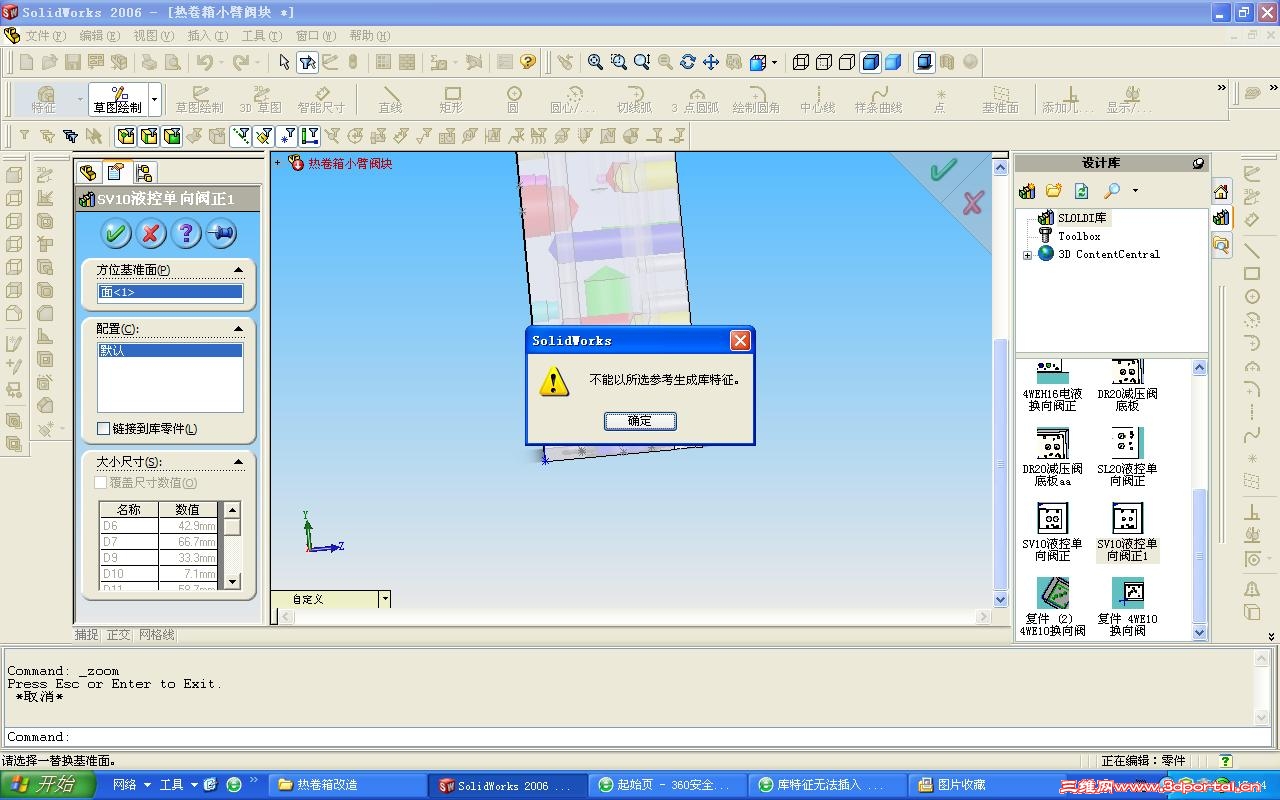
Task: Click the SolidWorks Help icon in toolbar
Action: pos(528,62)
